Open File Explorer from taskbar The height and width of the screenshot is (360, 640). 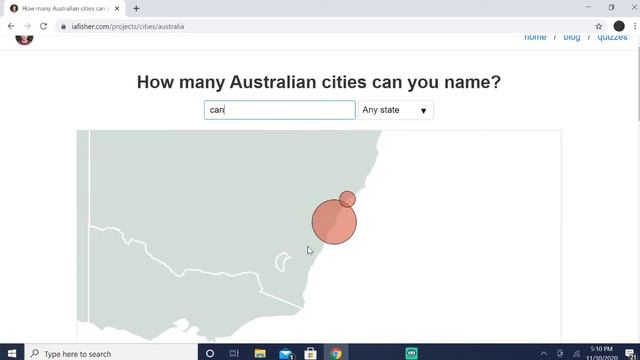pos(260,353)
